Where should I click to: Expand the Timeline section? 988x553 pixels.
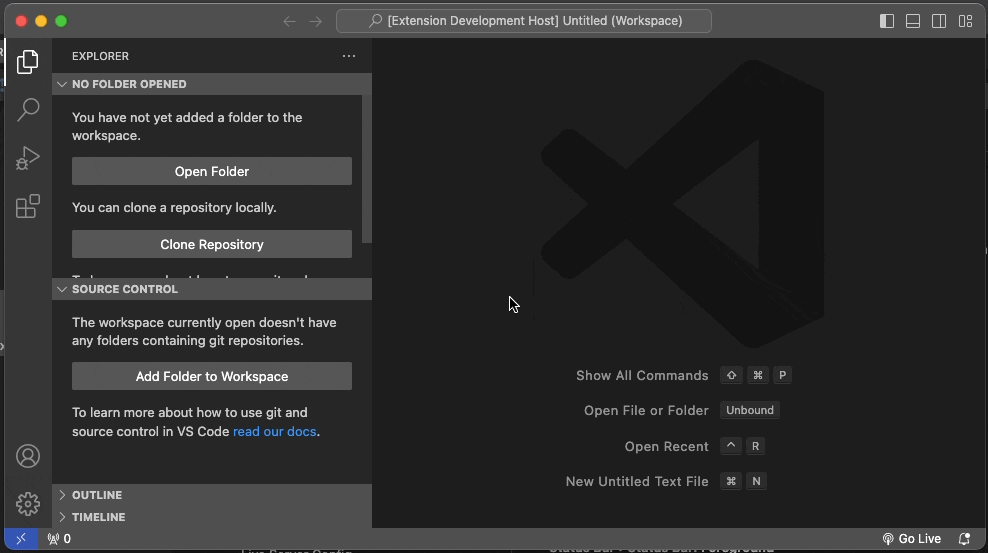(212, 517)
